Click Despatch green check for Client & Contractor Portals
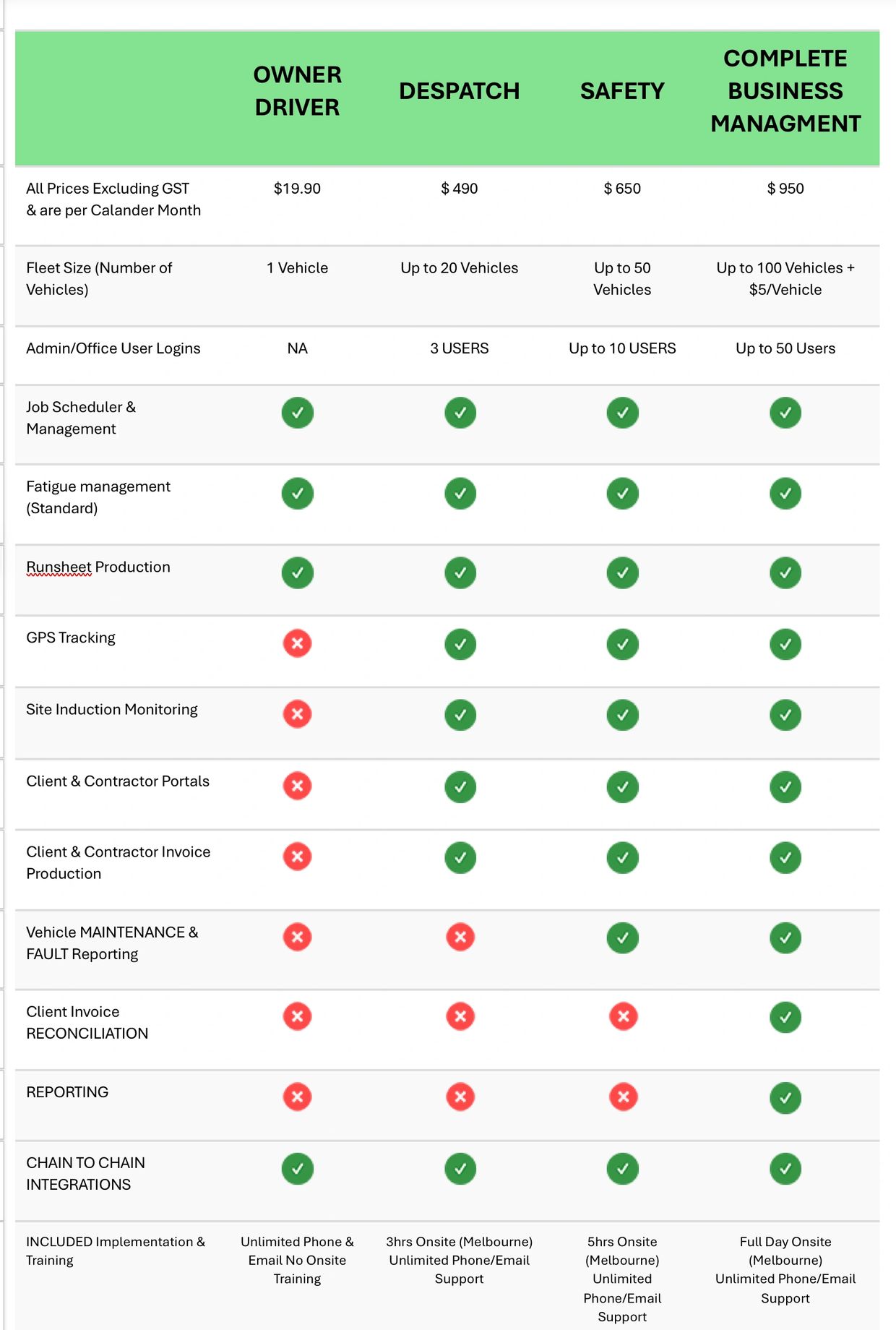This screenshot has width=896, height=1330. point(460,786)
